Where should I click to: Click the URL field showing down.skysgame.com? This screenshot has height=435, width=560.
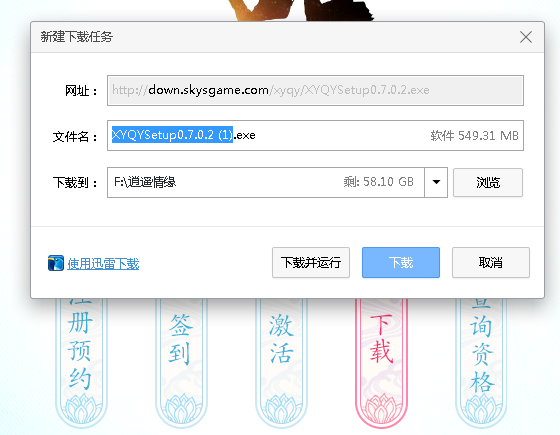(x=315, y=90)
